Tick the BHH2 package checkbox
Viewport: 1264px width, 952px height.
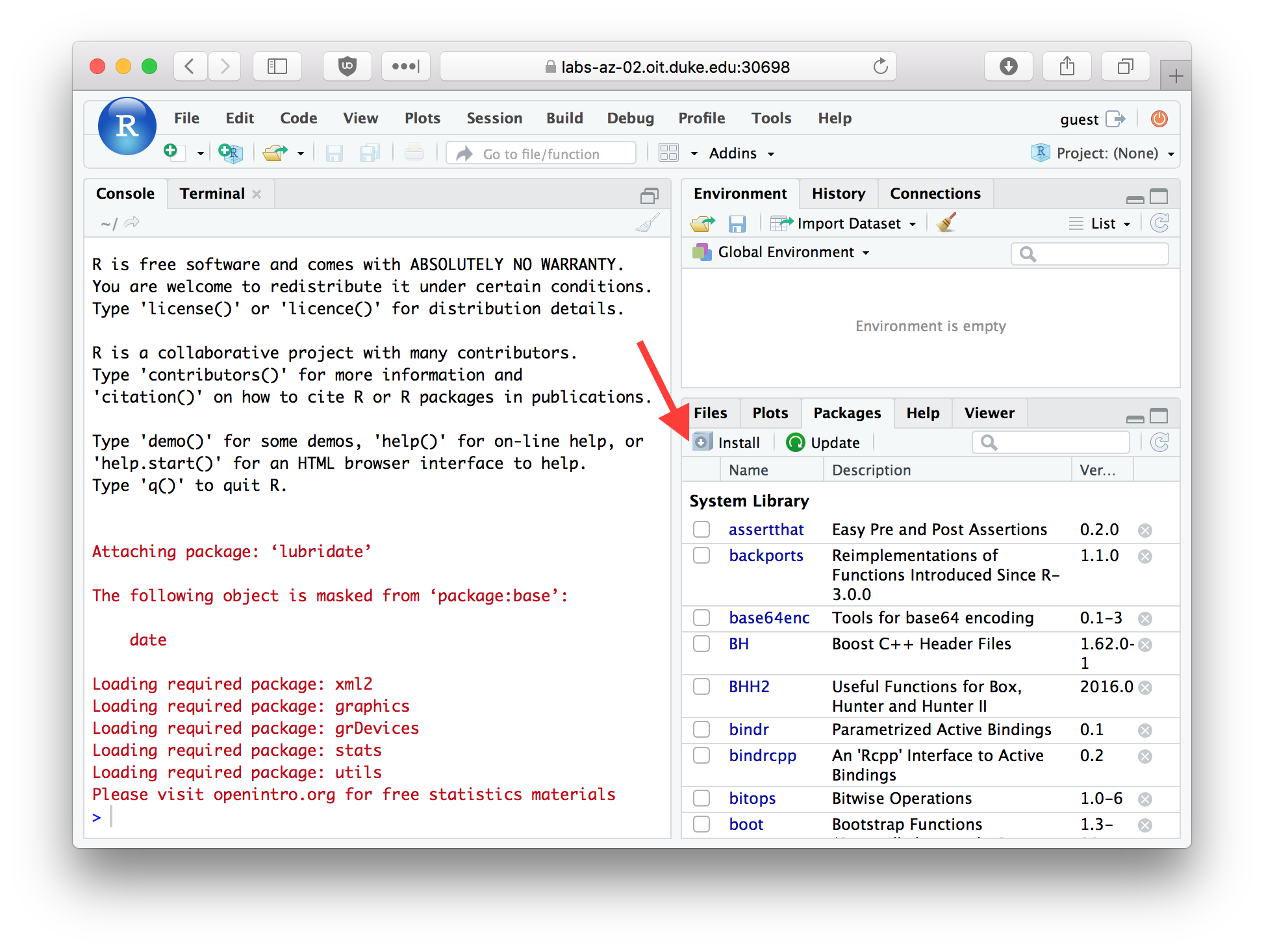(x=702, y=687)
